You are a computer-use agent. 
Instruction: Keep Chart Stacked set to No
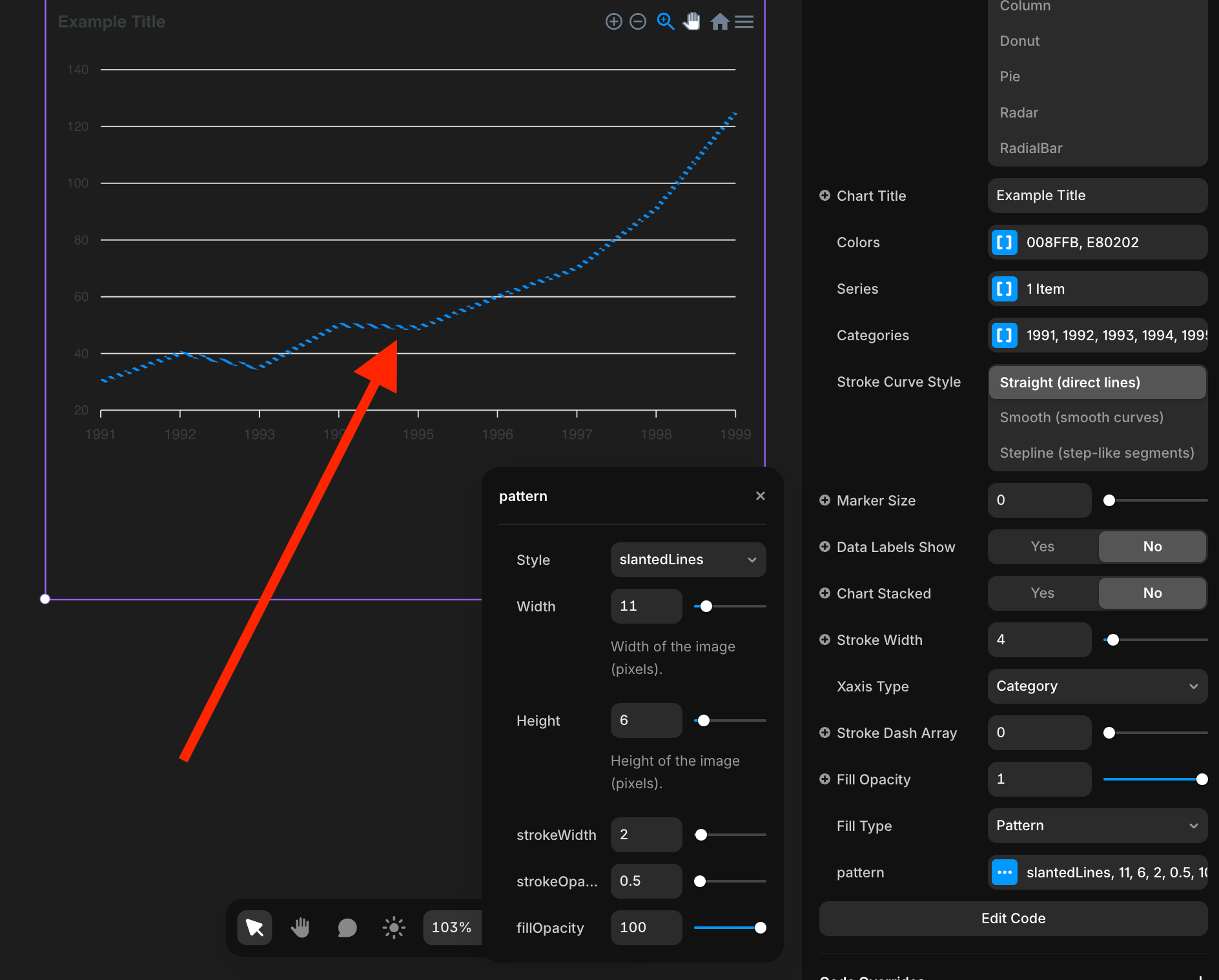pyautogui.click(x=1152, y=593)
